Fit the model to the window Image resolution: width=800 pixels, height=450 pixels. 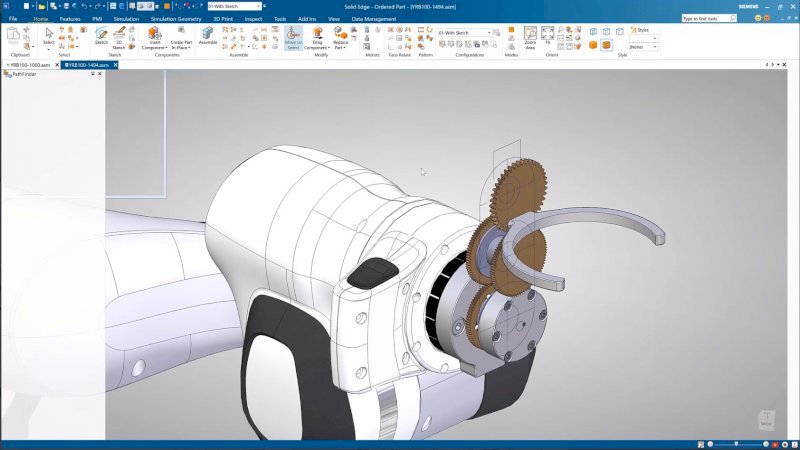pyautogui.click(x=547, y=33)
